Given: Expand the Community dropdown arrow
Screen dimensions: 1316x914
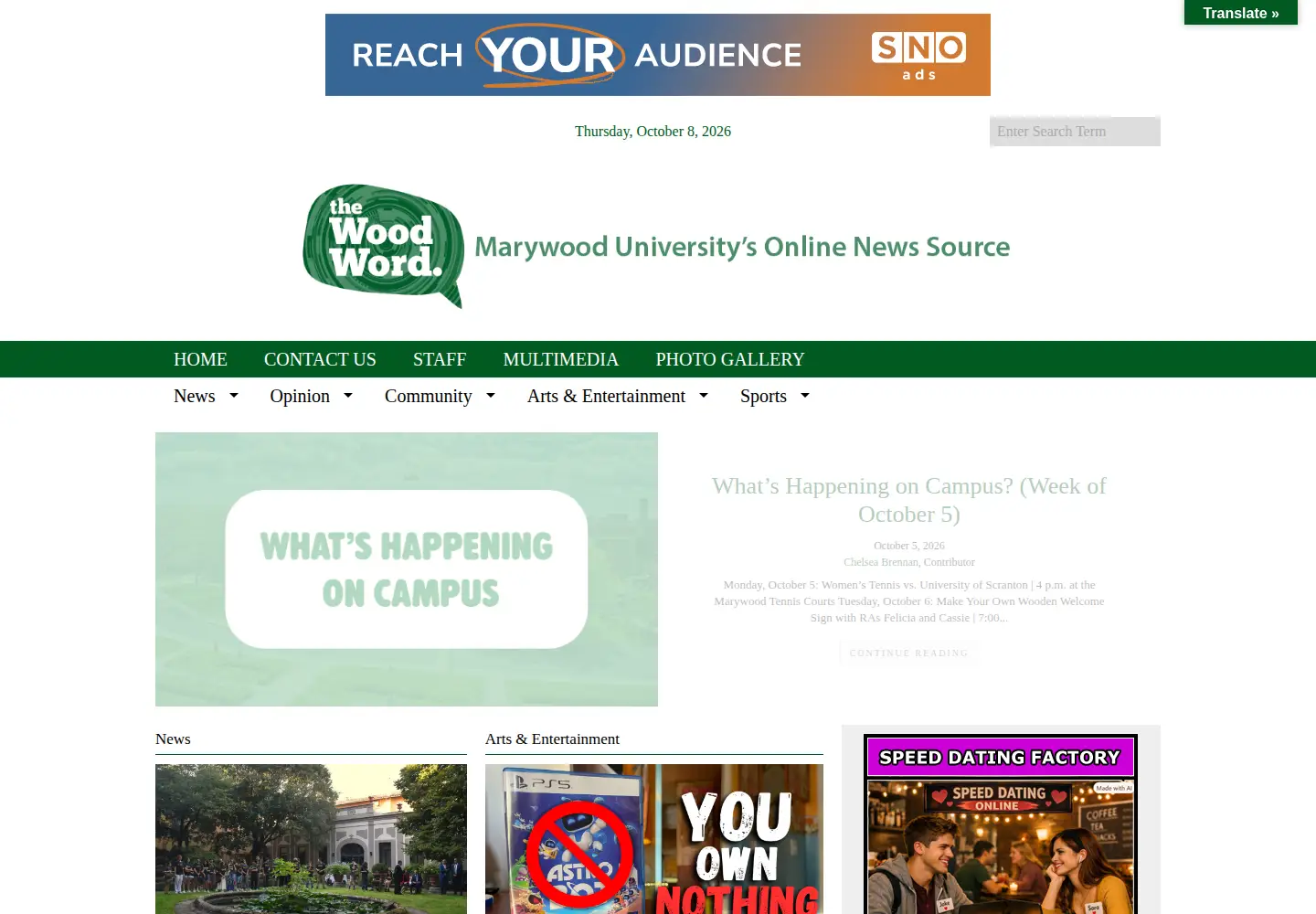Looking at the screenshot, I should 491,396.
